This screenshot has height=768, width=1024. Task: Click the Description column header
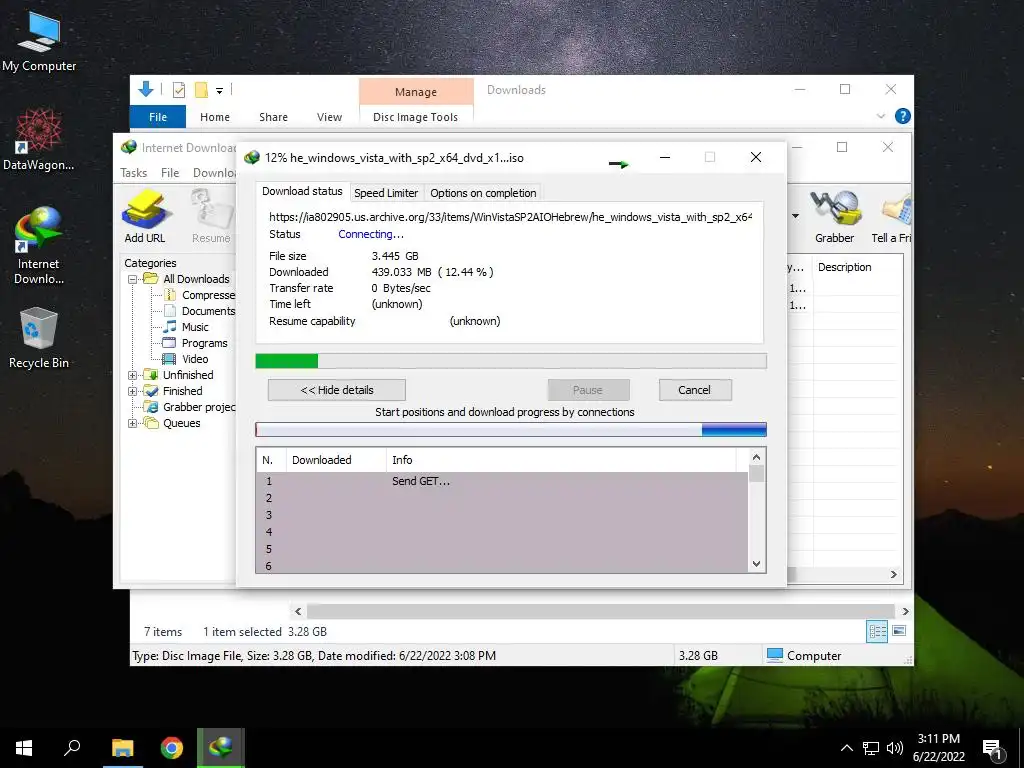tap(857, 267)
